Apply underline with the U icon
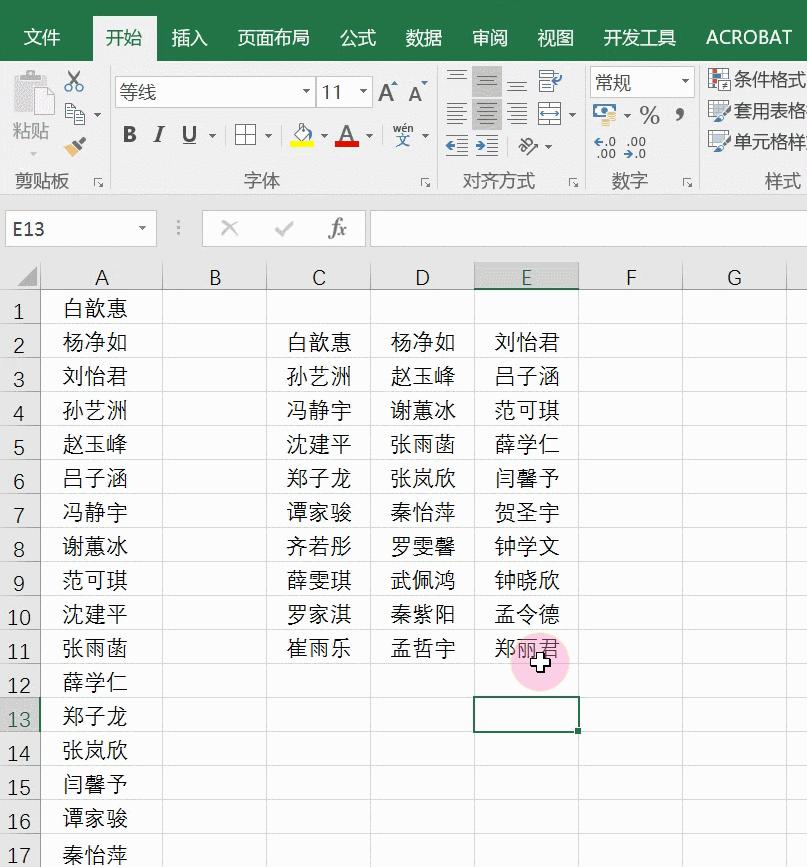807x867 pixels. [x=188, y=133]
